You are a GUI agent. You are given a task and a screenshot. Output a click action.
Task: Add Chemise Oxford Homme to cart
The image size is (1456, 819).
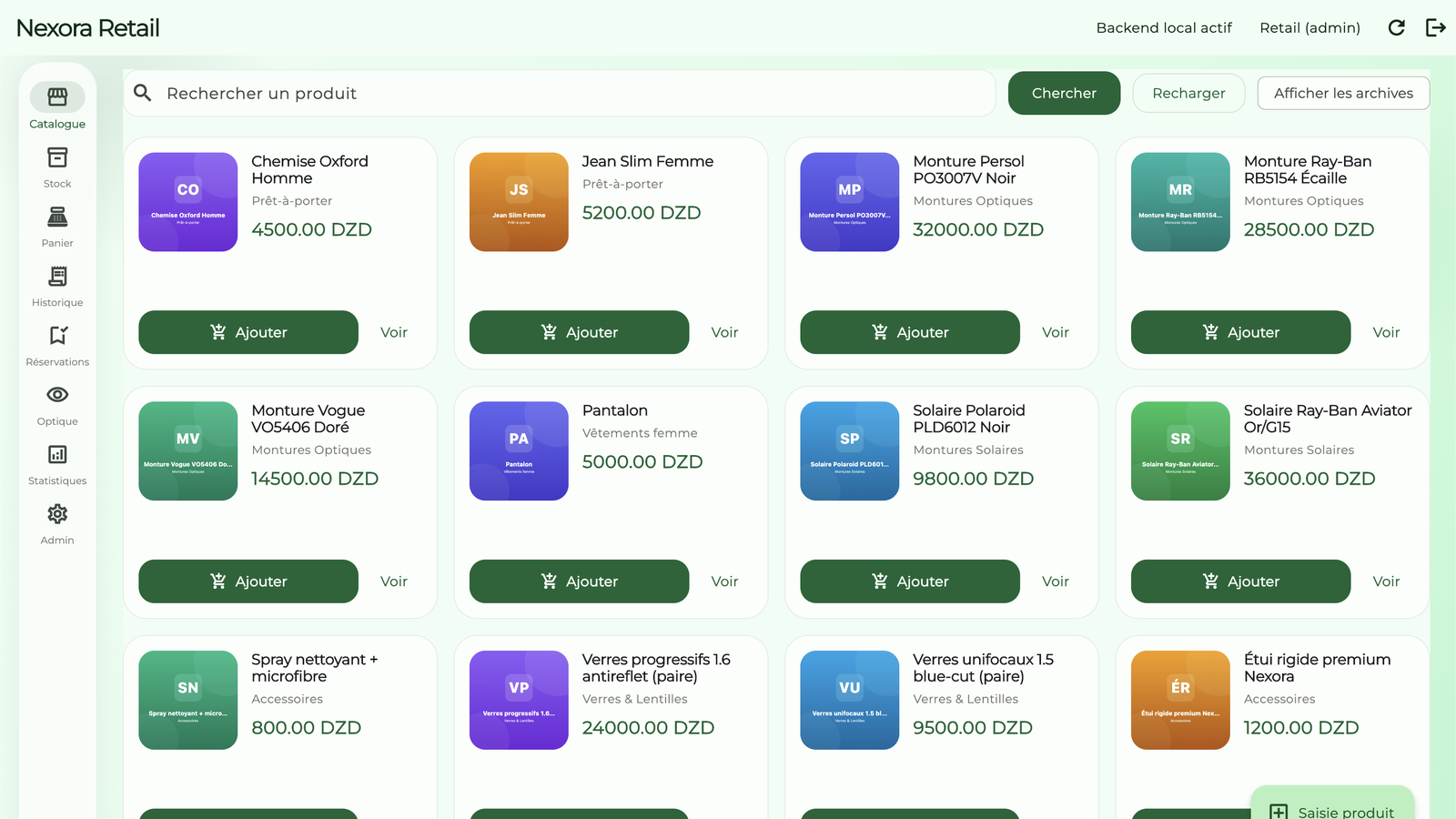pos(248,332)
